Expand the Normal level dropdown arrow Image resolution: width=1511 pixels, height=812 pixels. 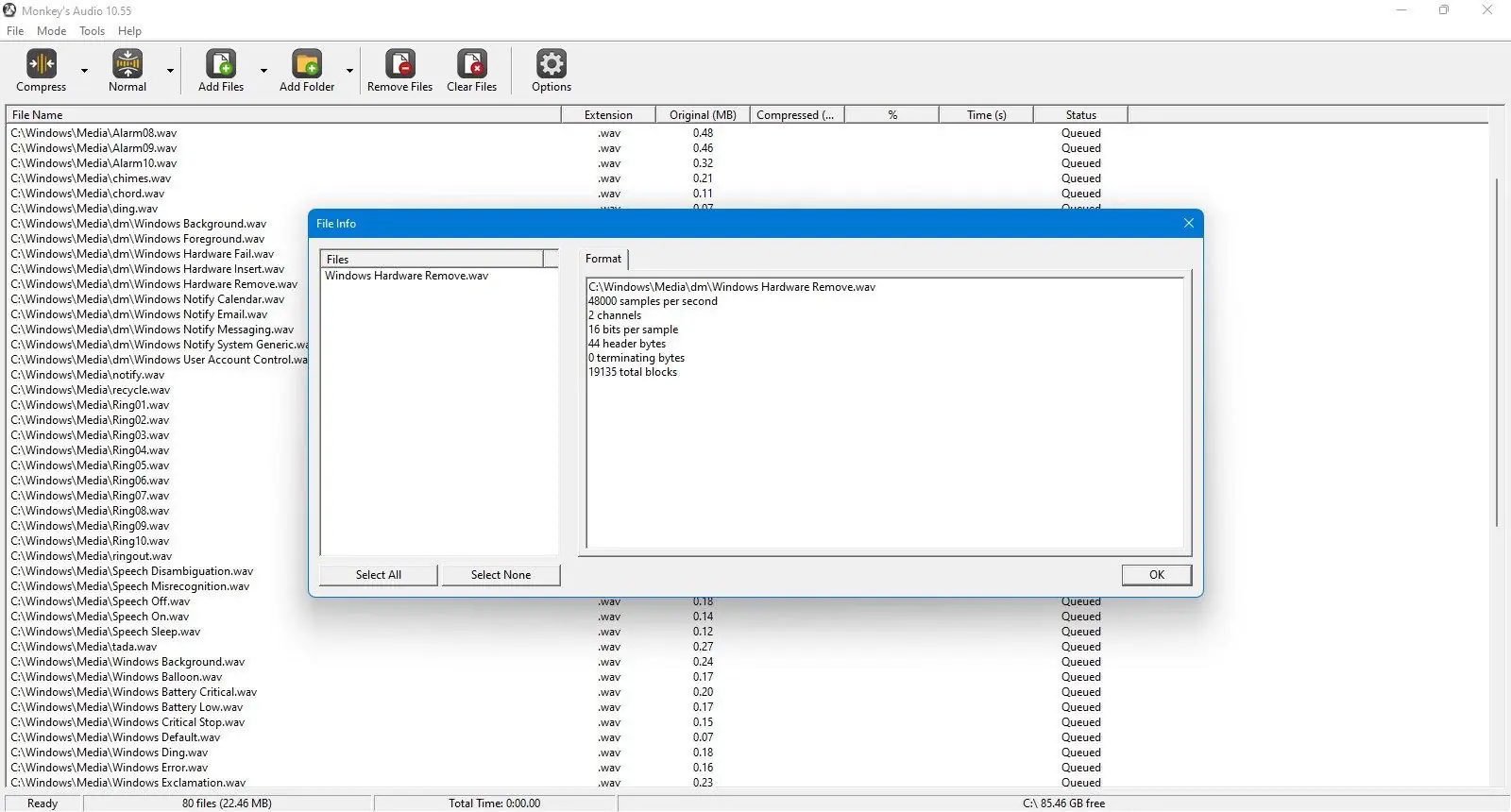point(170,71)
